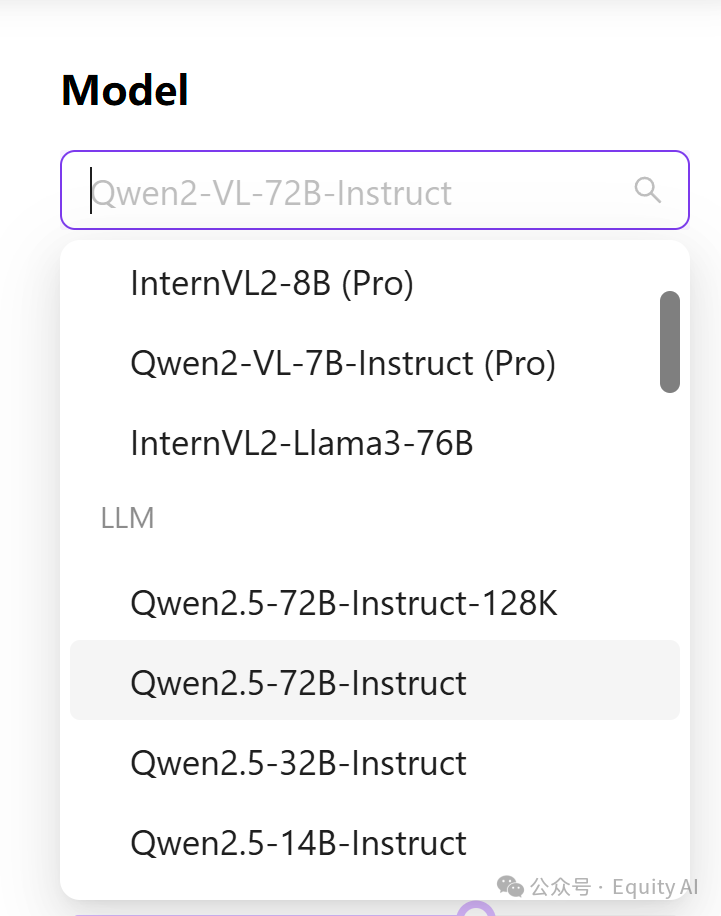Click the Equity AI watermark text

[x=655, y=887]
